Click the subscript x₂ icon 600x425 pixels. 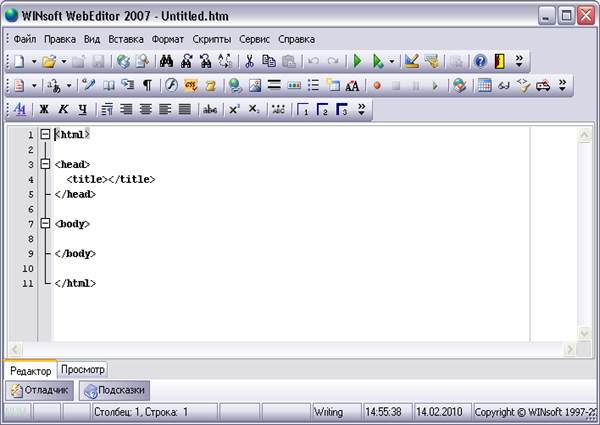[x=253, y=109]
